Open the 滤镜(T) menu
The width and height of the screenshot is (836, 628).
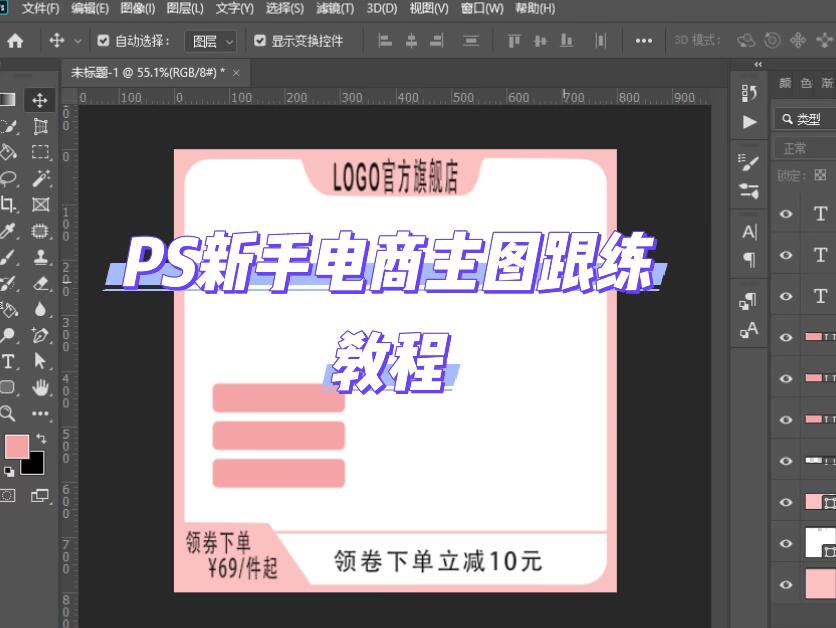pyautogui.click(x=335, y=9)
